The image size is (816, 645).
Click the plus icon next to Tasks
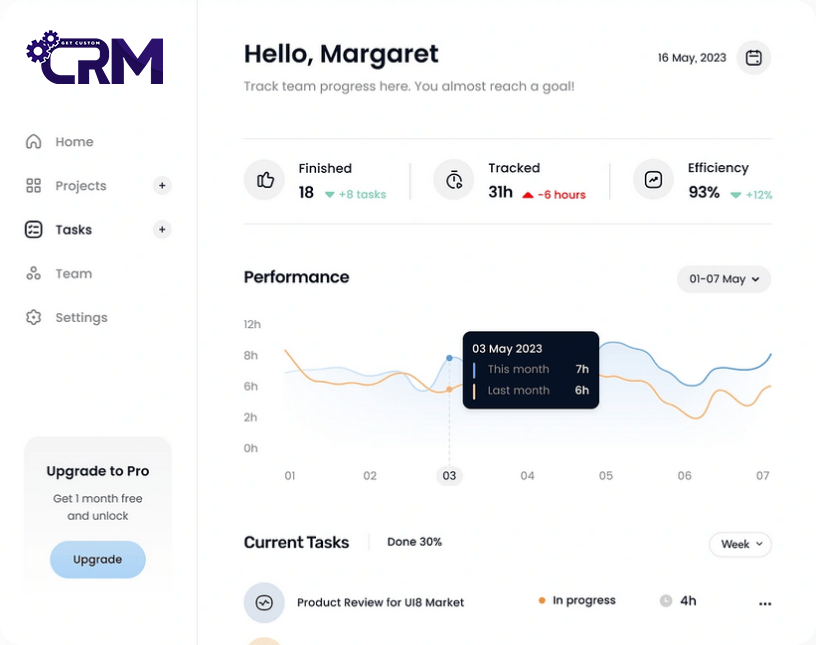coord(162,230)
